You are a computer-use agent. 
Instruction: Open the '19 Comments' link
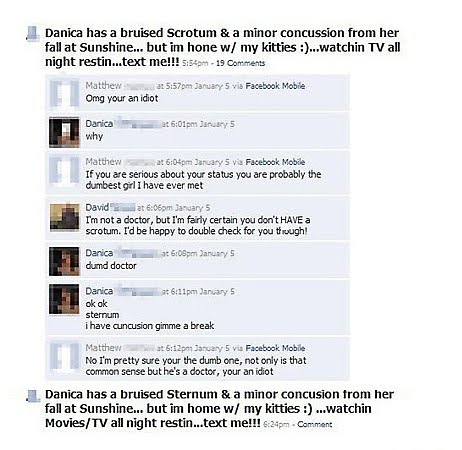[x=240, y=63]
